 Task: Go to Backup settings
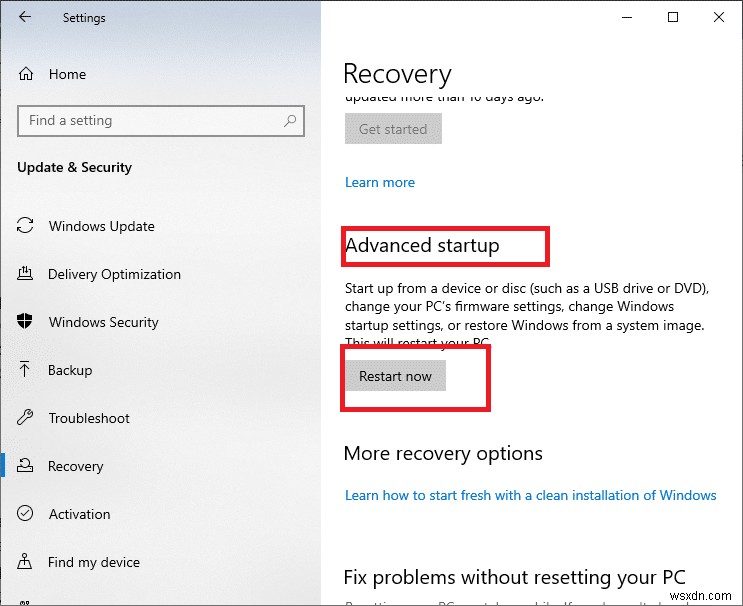click(70, 370)
